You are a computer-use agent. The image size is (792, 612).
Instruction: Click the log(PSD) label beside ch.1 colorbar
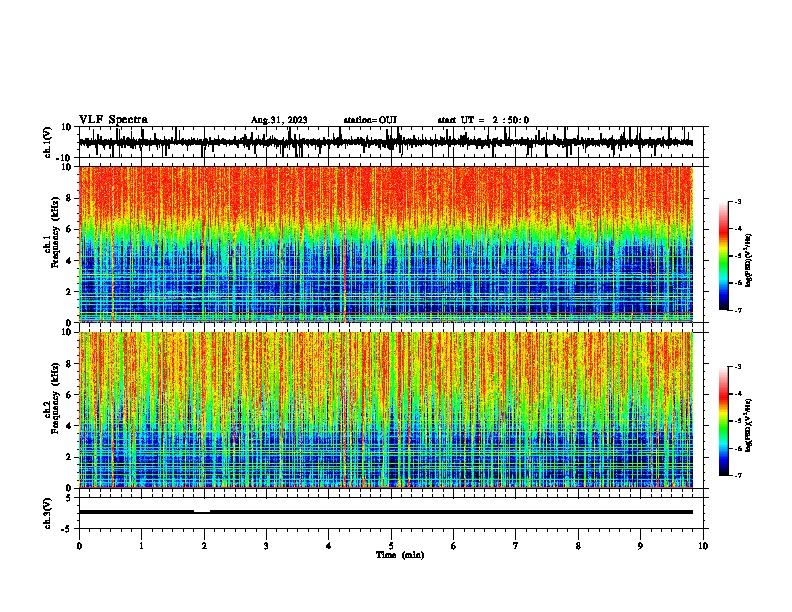pos(748,261)
